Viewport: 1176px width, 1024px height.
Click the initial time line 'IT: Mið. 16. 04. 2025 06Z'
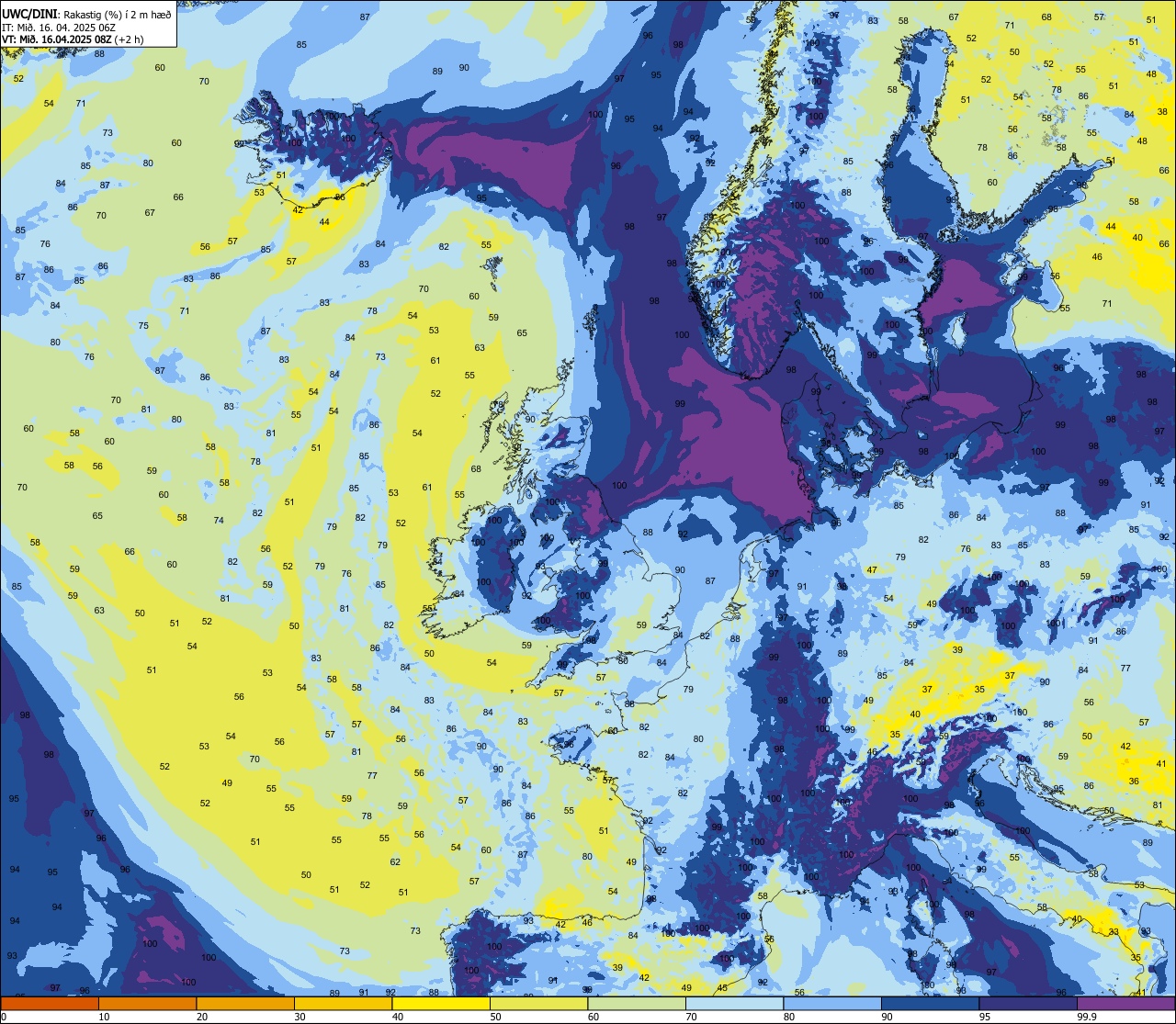[x=58, y=27]
